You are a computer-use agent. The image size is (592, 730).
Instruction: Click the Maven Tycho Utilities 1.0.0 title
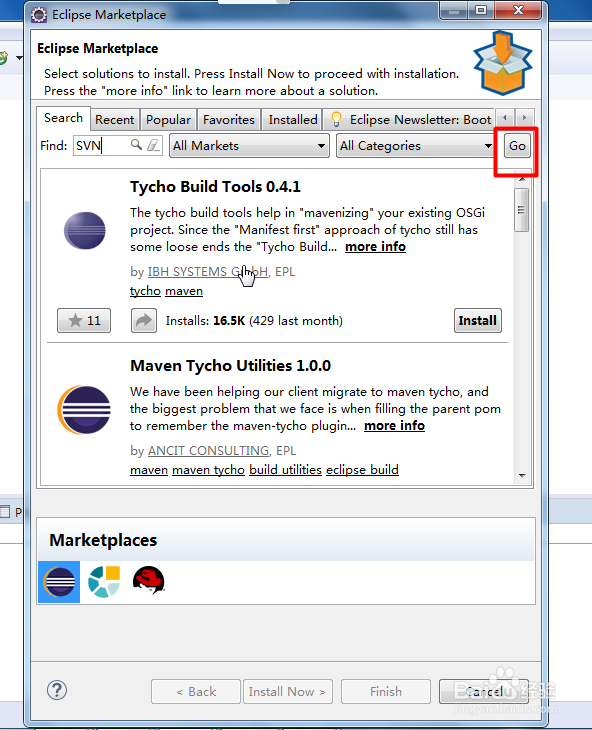point(230,366)
